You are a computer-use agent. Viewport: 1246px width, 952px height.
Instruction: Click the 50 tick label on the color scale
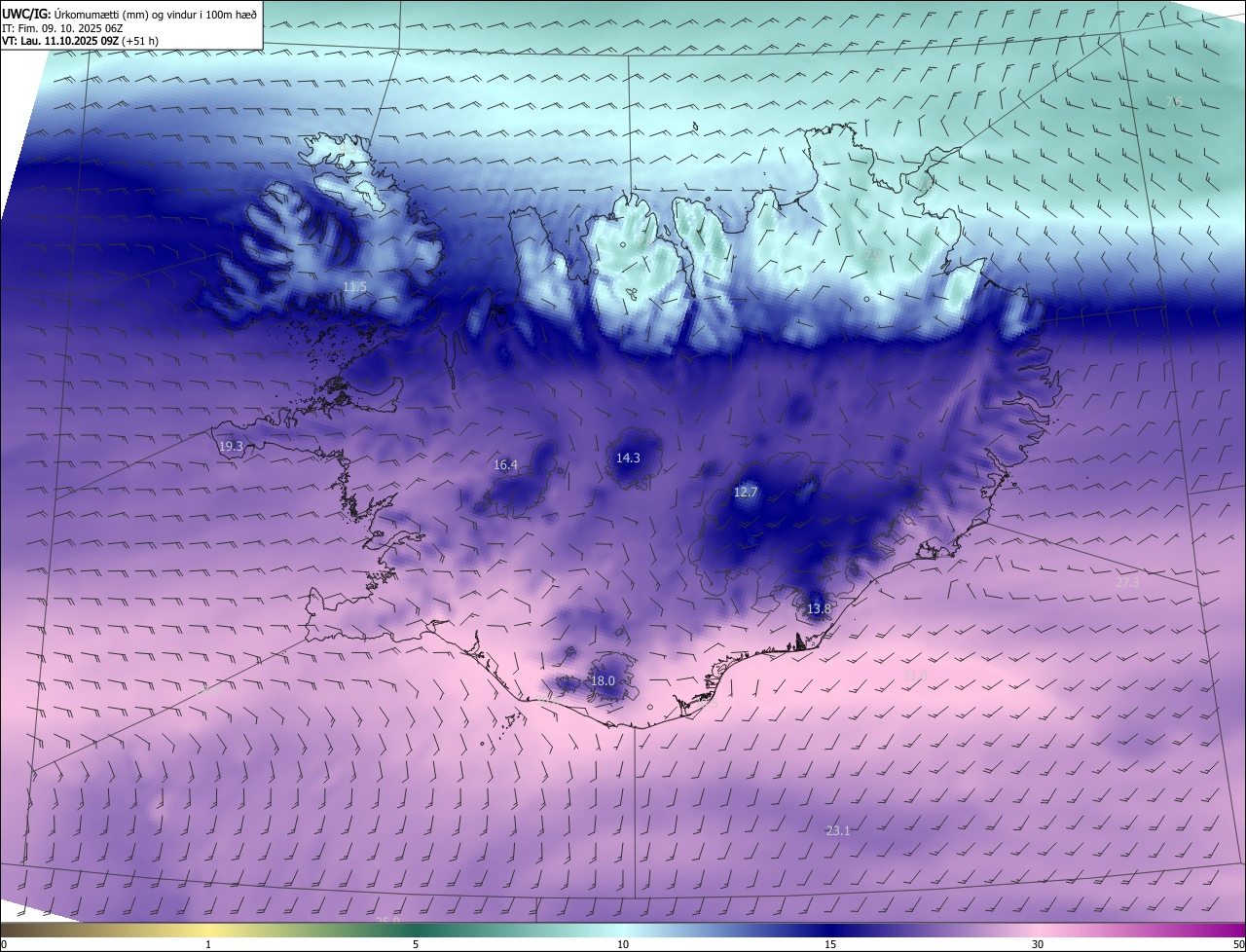pyautogui.click(x=1238, y=945)
